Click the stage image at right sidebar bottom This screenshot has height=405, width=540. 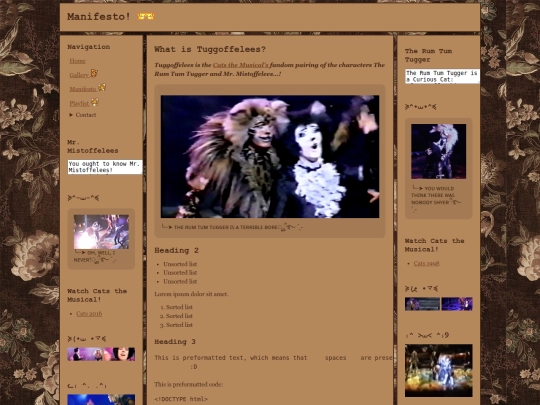439,371
